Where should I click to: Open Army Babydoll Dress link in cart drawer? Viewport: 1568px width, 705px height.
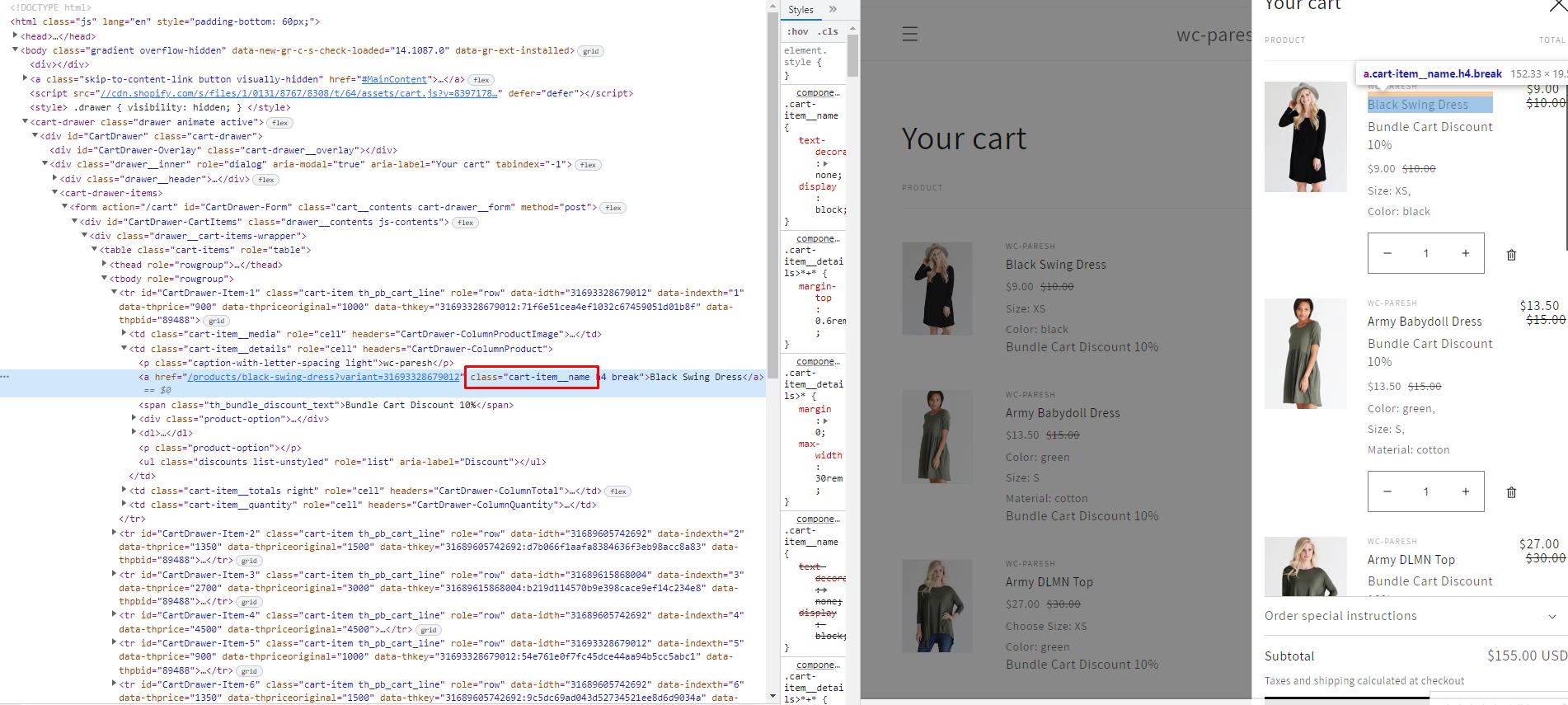[x=1425, y=322]
